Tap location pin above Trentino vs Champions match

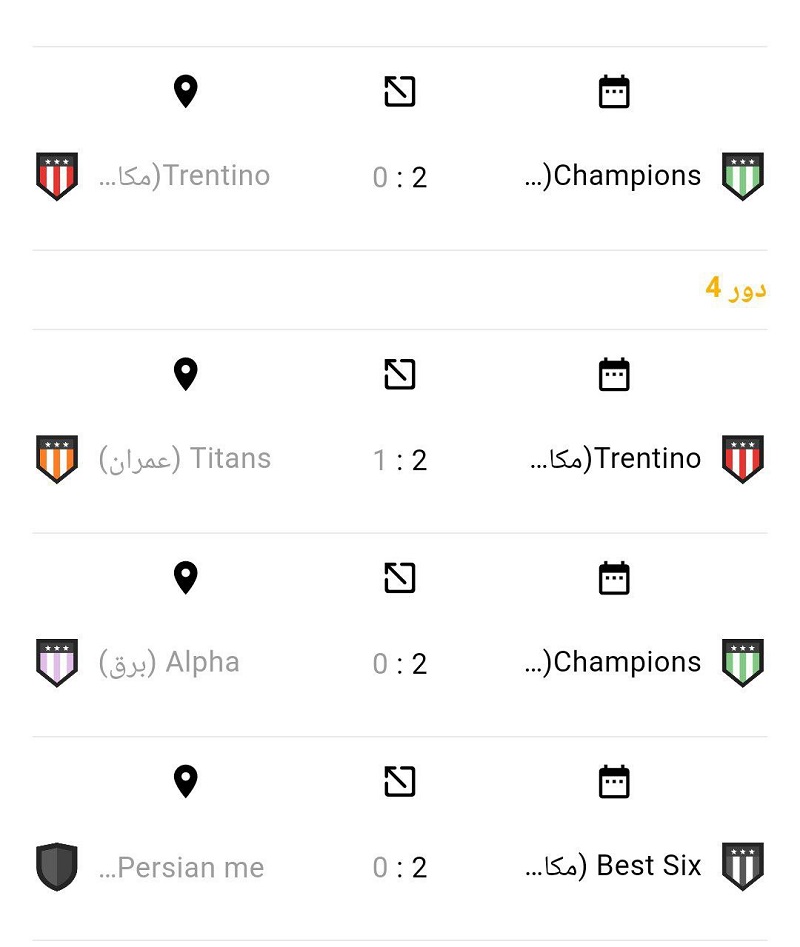click(185, 92)
